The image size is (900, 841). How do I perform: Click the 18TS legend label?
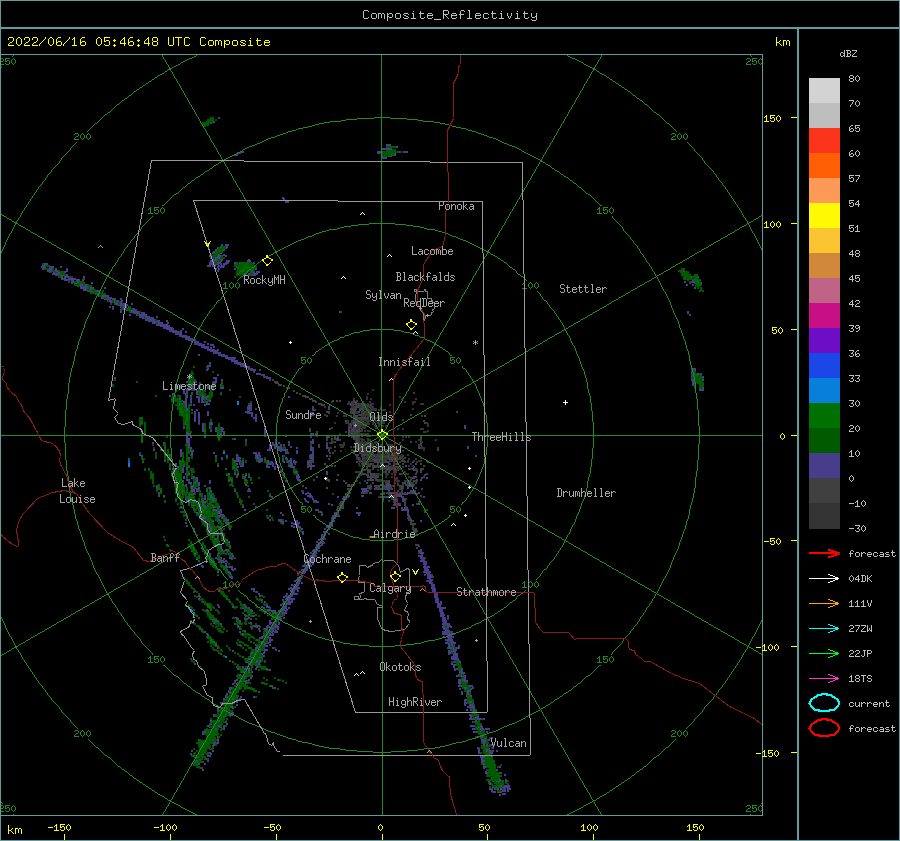pos(860,679)
